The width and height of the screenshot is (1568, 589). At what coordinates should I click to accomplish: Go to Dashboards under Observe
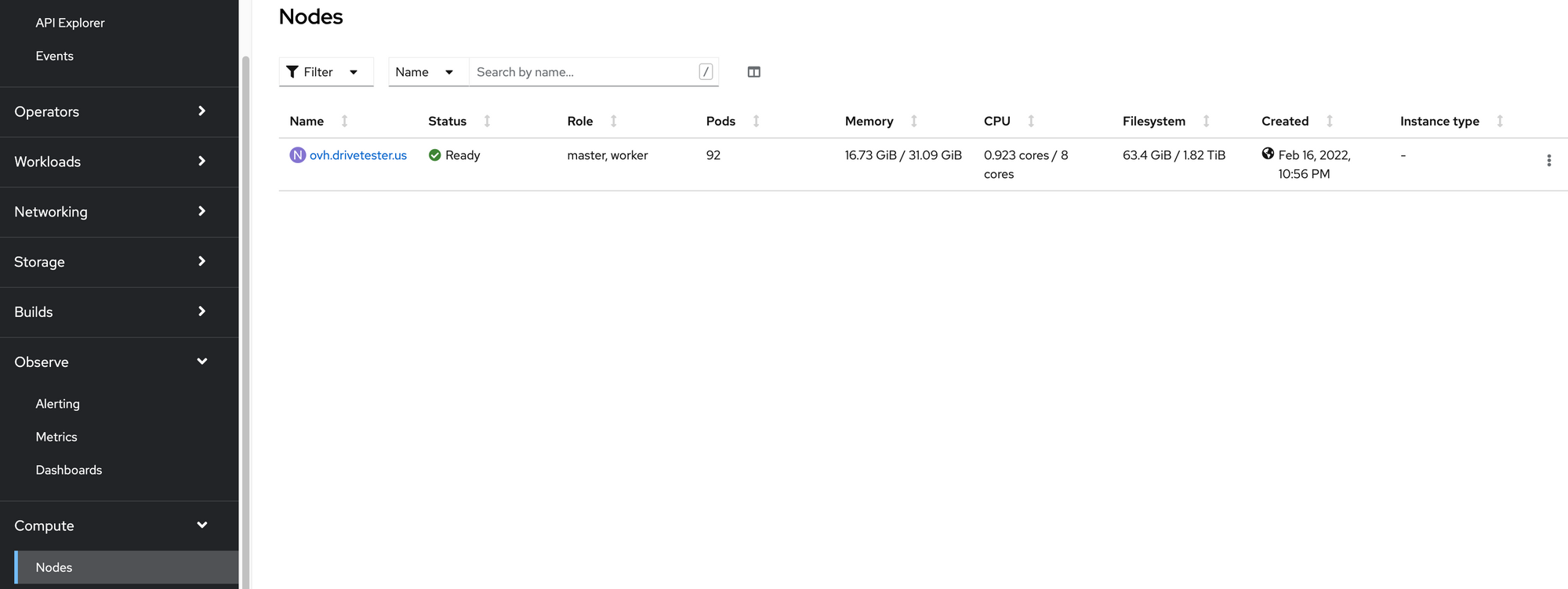[69, 470]
